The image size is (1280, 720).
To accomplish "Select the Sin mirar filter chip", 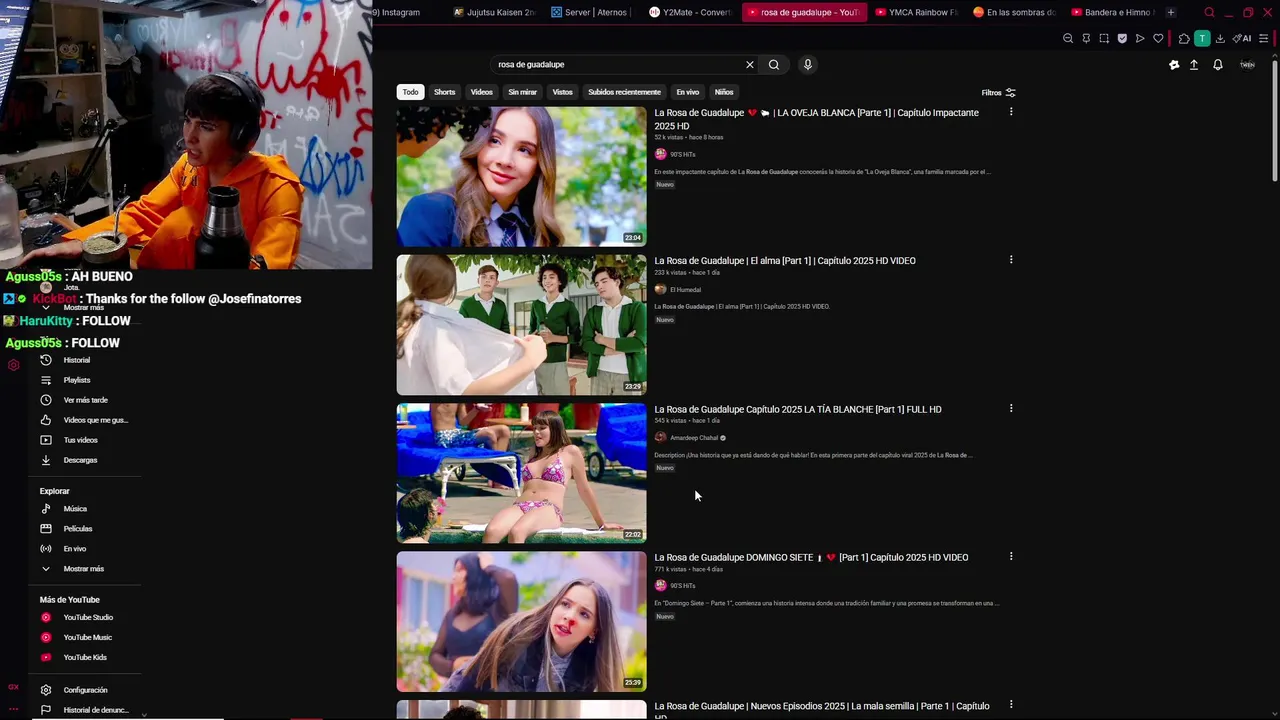I will [522, 92].
